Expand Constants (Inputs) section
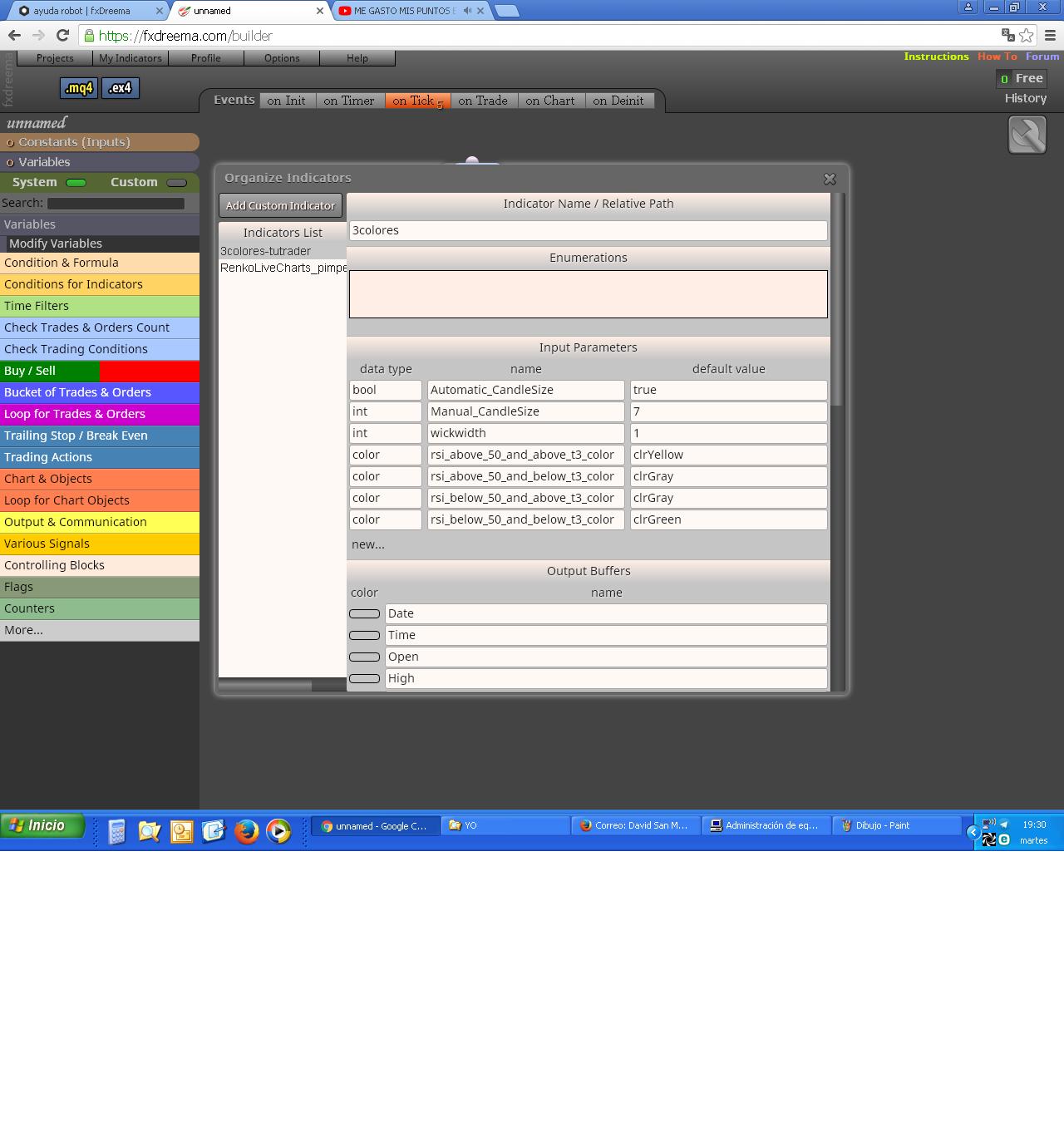 click(100, 142)
